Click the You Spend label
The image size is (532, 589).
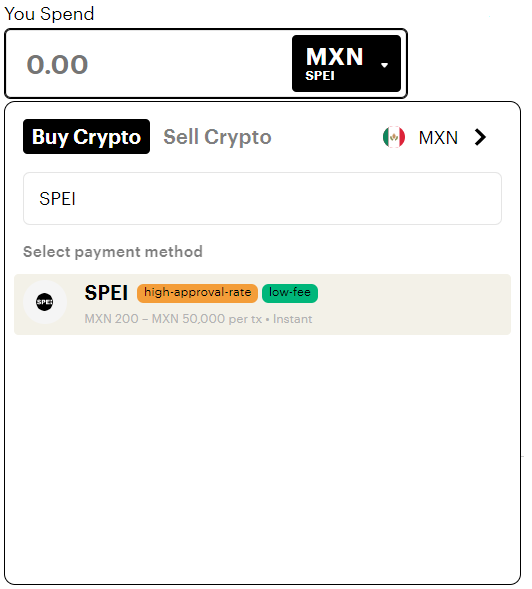coord(49,14)
